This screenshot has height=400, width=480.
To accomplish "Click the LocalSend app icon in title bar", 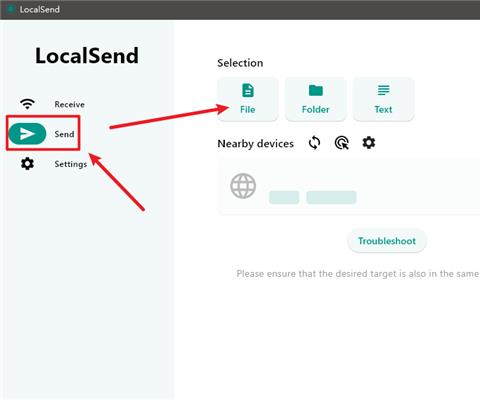I will pos(11,9).
